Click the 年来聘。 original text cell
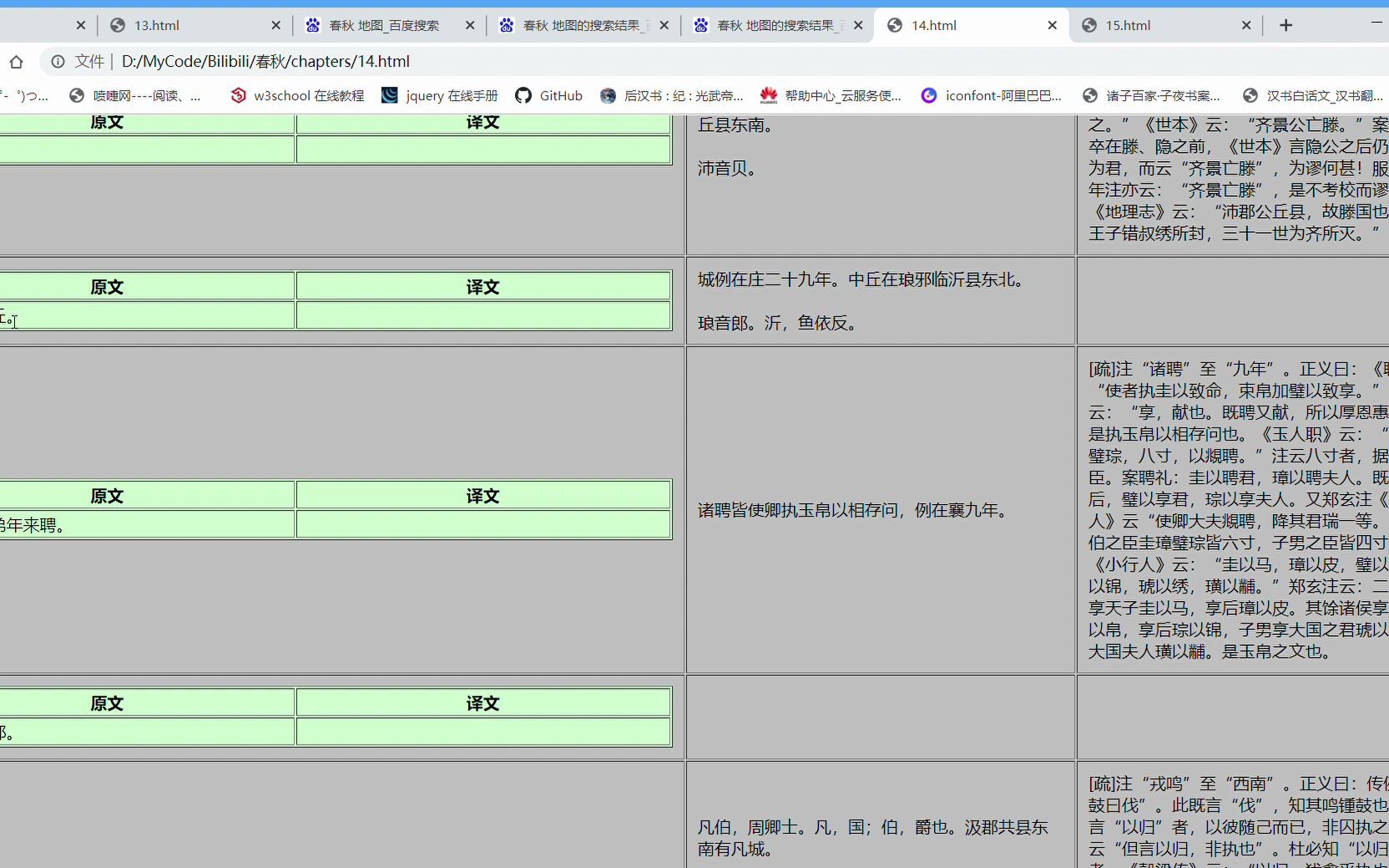Image resolution: width=1389 pixels, height=868 pixels. pyautogui.click(x=147, y=525)
